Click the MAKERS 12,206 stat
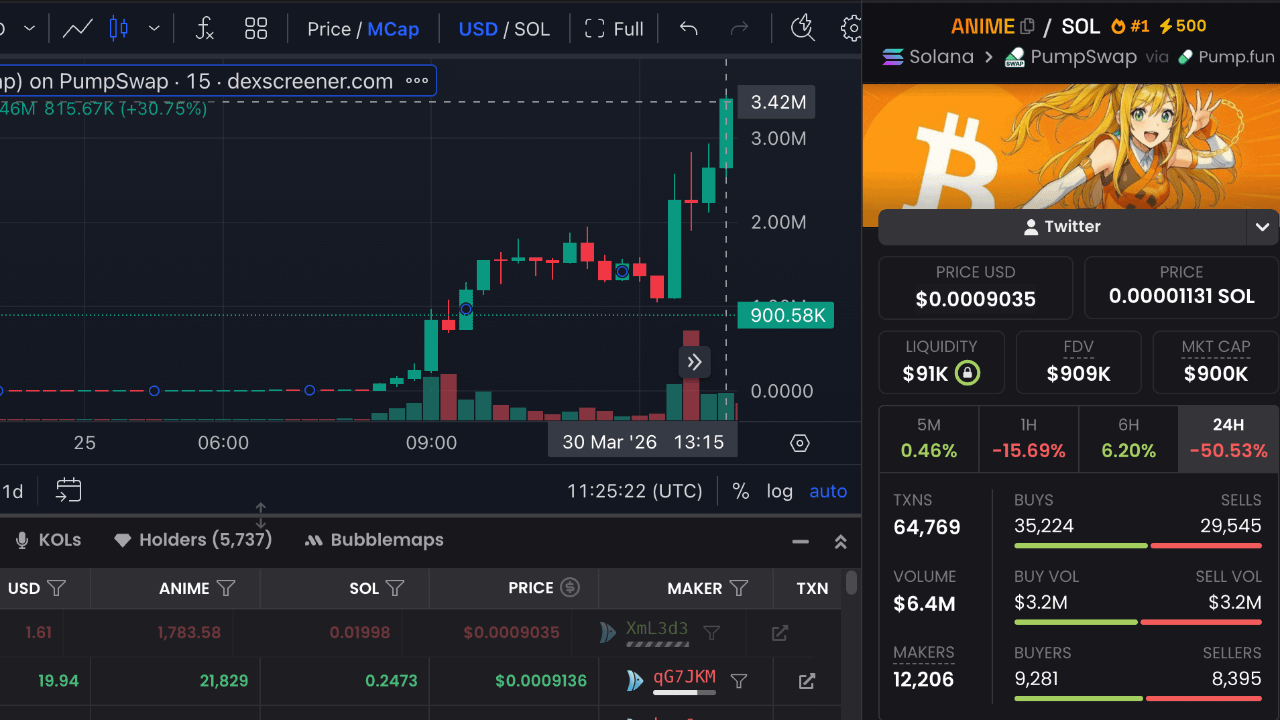 pyautogui.click(x=924, y=667)
